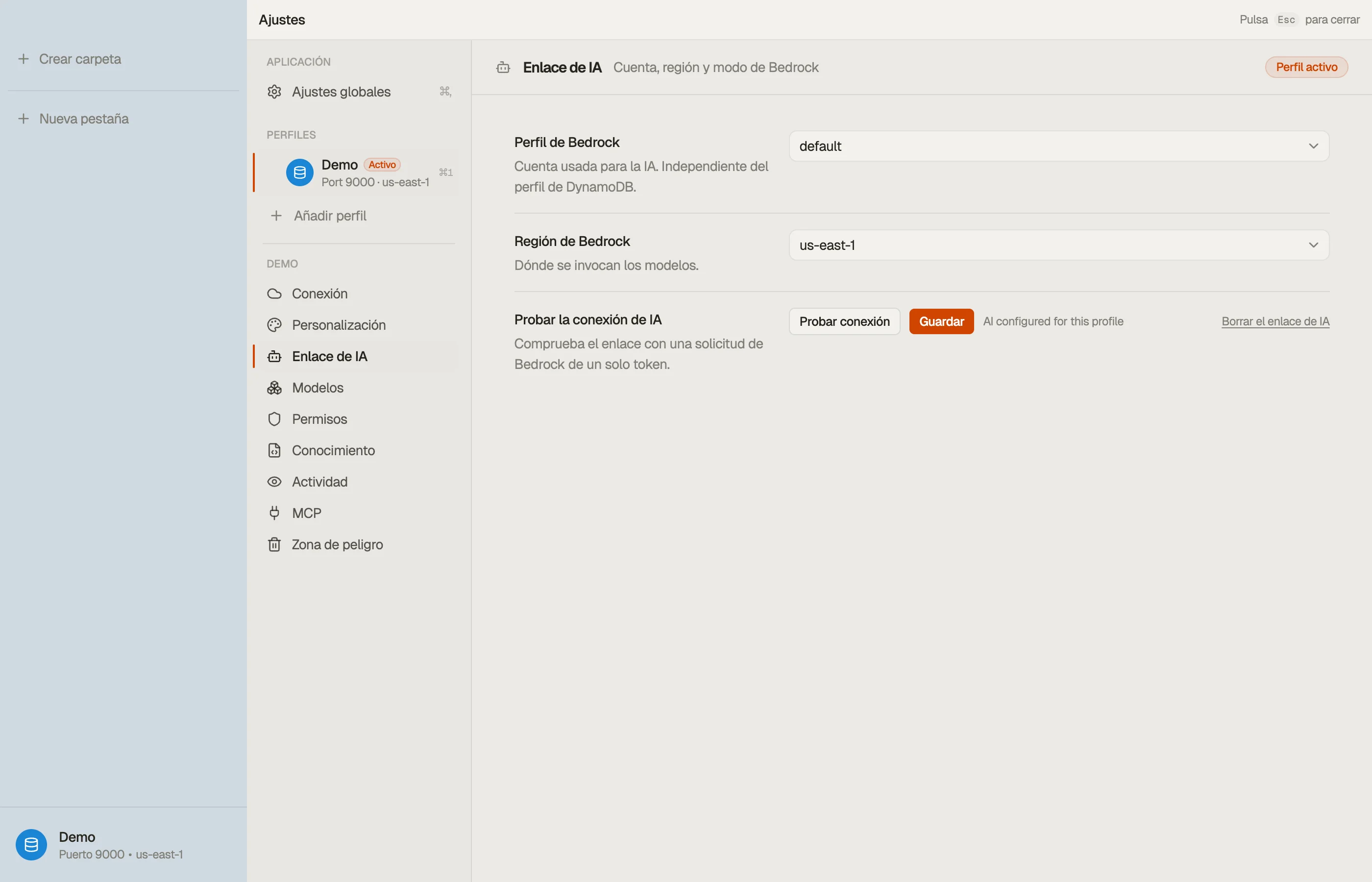Click Añadir perfil
Screen dimensions: 1372x882
[x=359, y=215]
